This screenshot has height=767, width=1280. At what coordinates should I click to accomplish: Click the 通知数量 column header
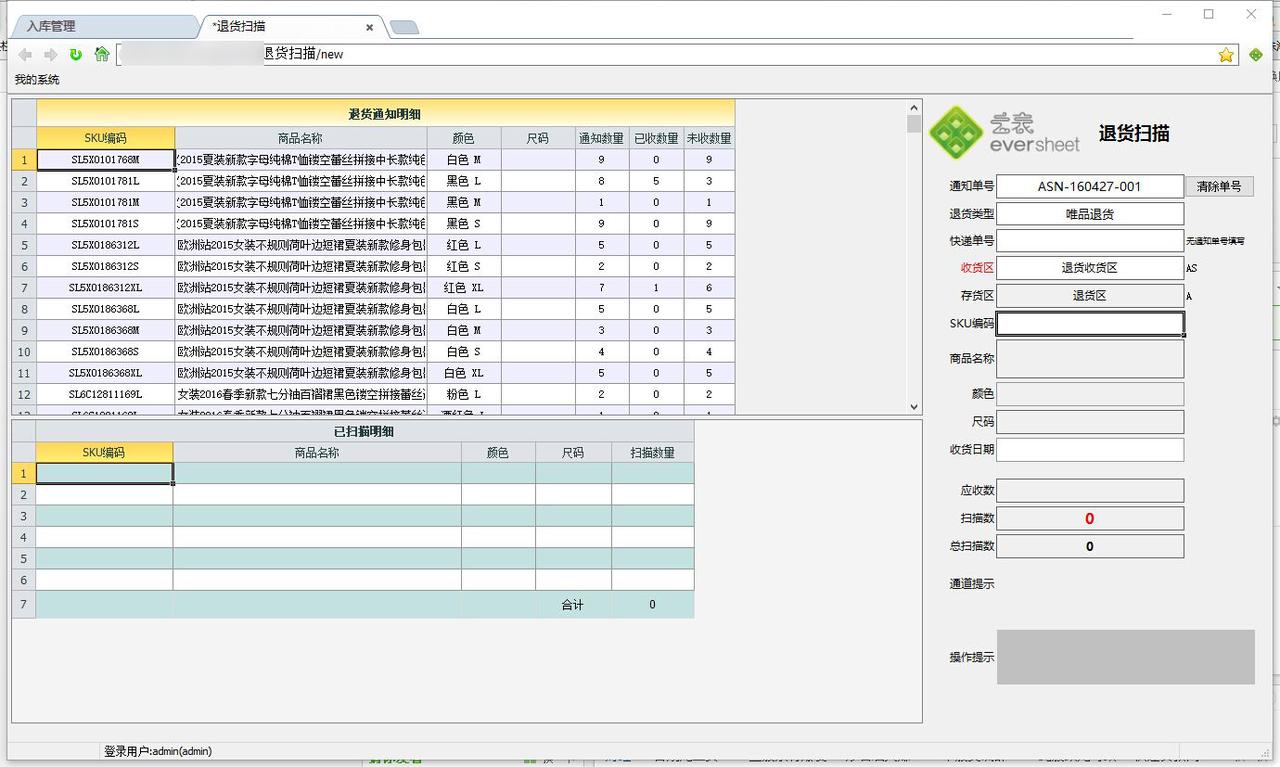pyautogui.click(x=601, y=138)
